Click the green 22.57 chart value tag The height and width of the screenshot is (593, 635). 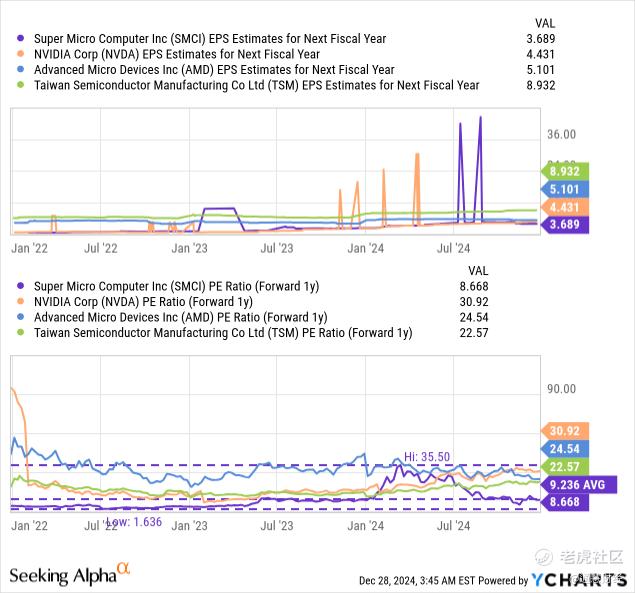coord(565,467)
